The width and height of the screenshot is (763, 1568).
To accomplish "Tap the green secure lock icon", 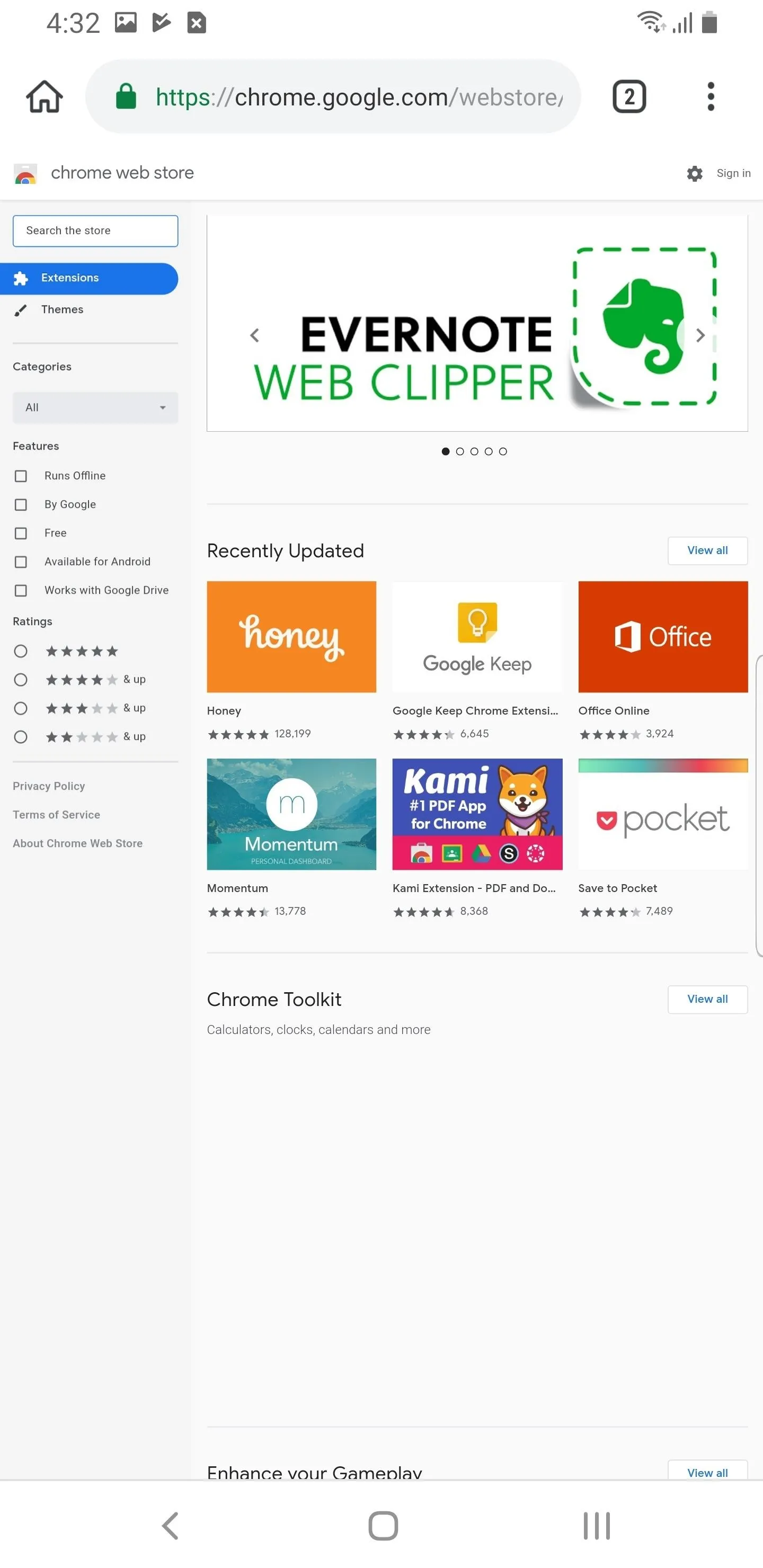I will click(126, 96).
